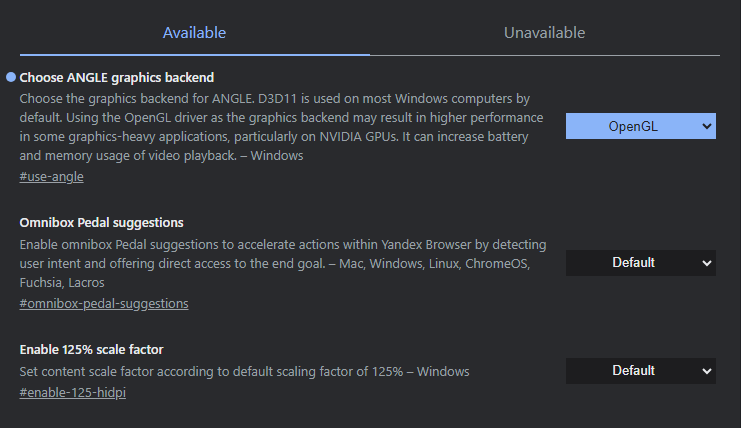This screenshot has width=741, height=428.
Task: Click the chevron arrow on Omnibox Pedal dropdown
Action: [706, 263]
